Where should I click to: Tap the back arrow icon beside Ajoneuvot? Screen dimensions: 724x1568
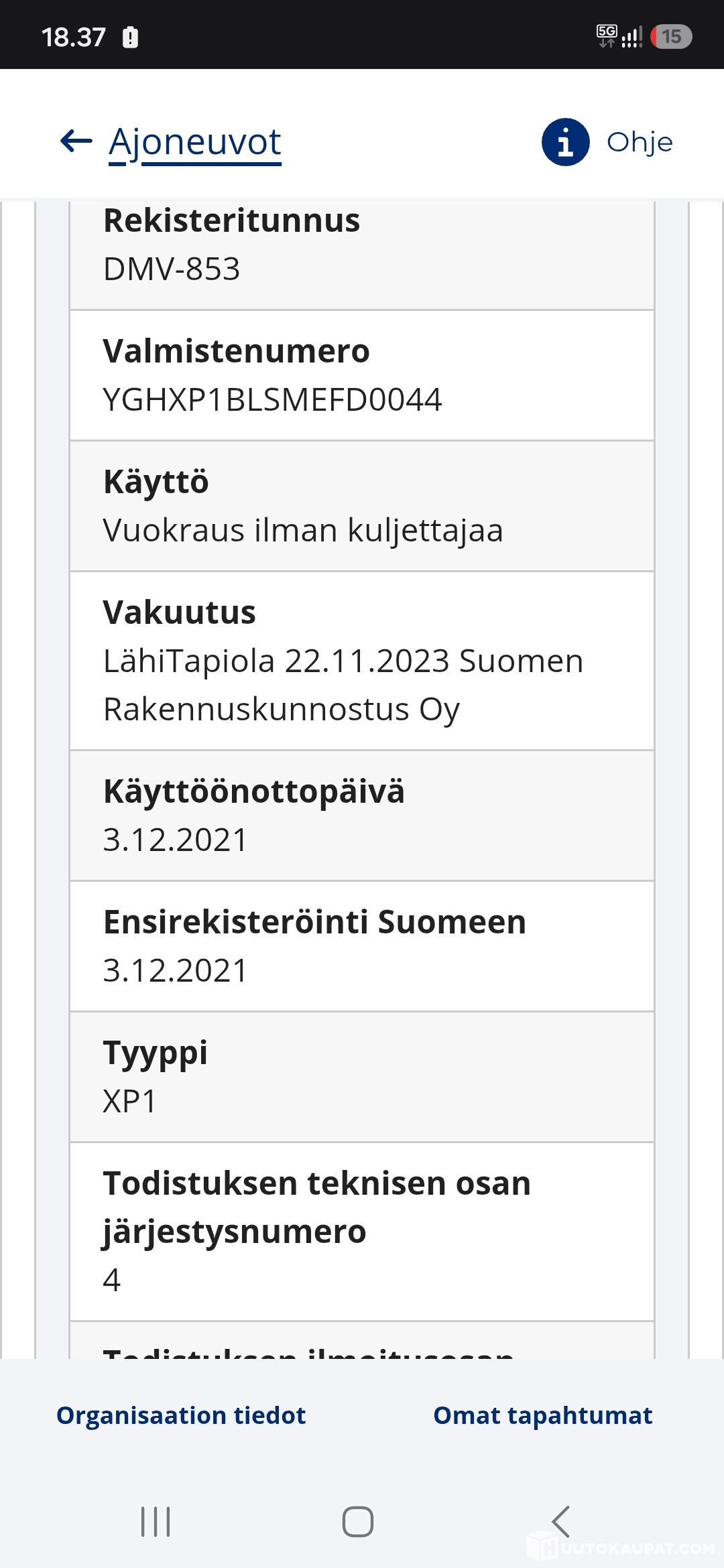coord(76,141)
